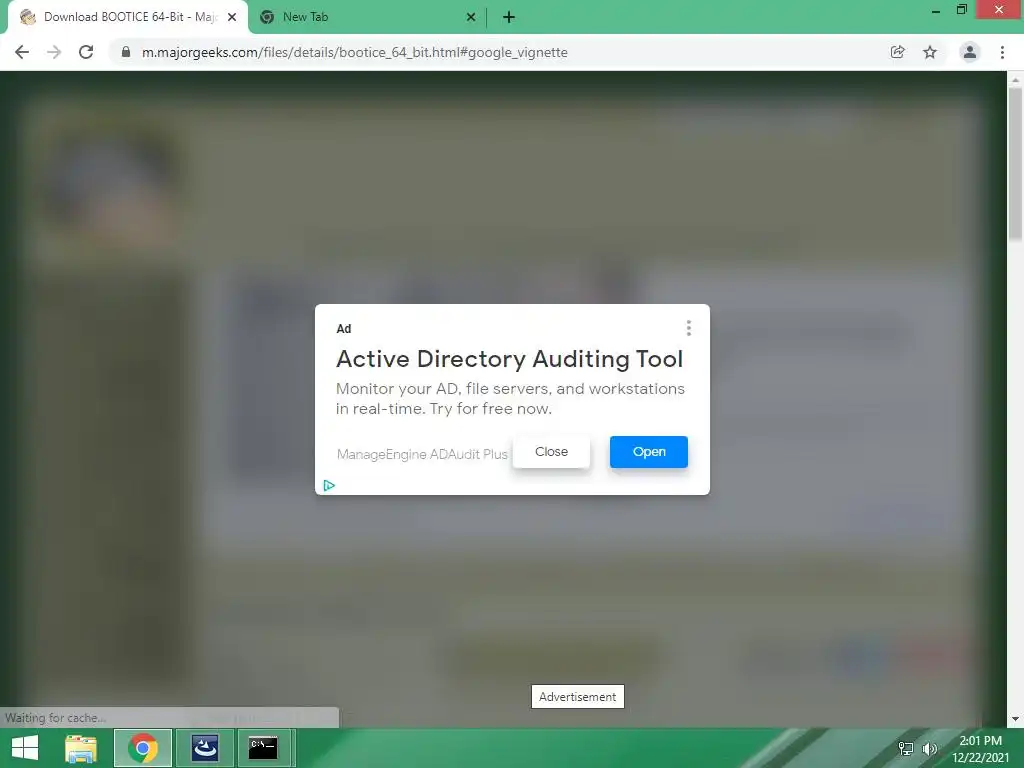The height and width of the screenshot is (768, 1024).
Task: Click the blue Open ad button
Action: coord(648,452)
